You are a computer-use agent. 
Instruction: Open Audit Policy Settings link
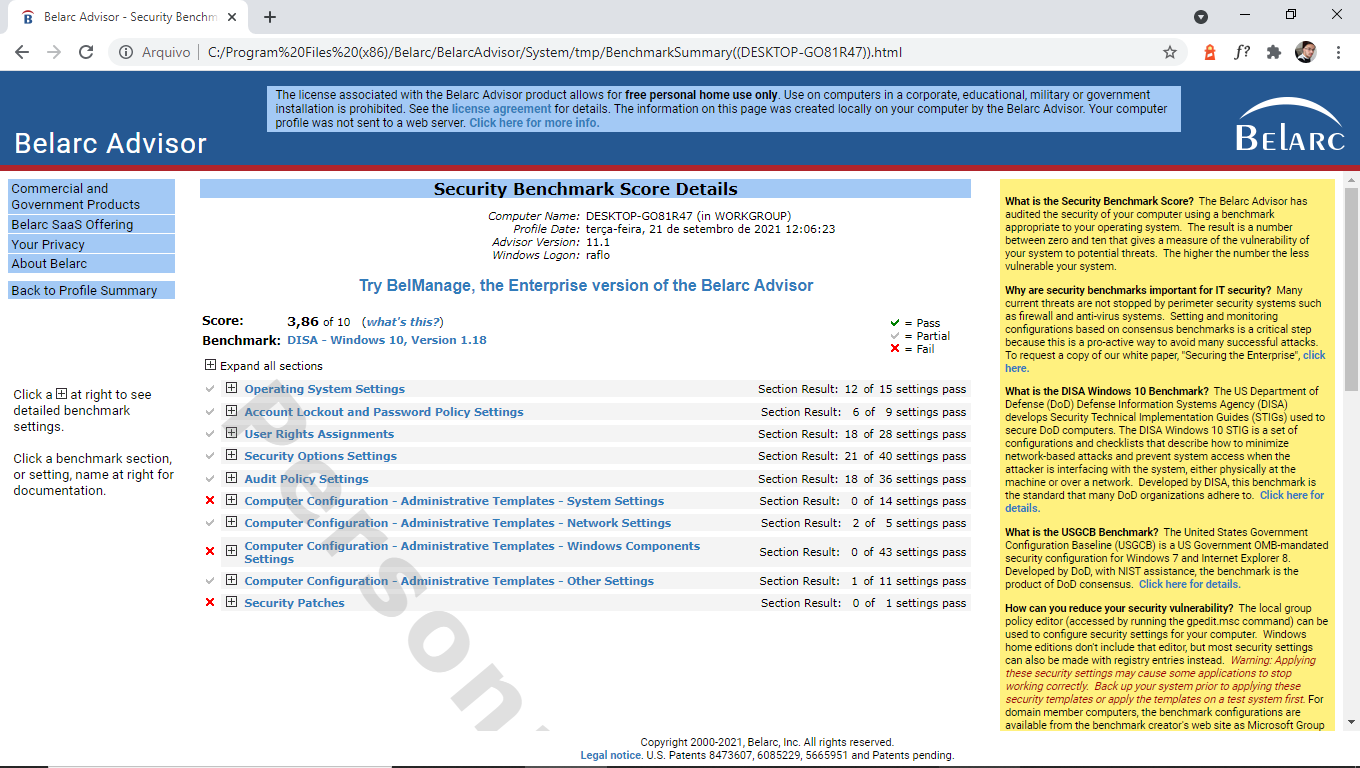(x=307, y=479)
